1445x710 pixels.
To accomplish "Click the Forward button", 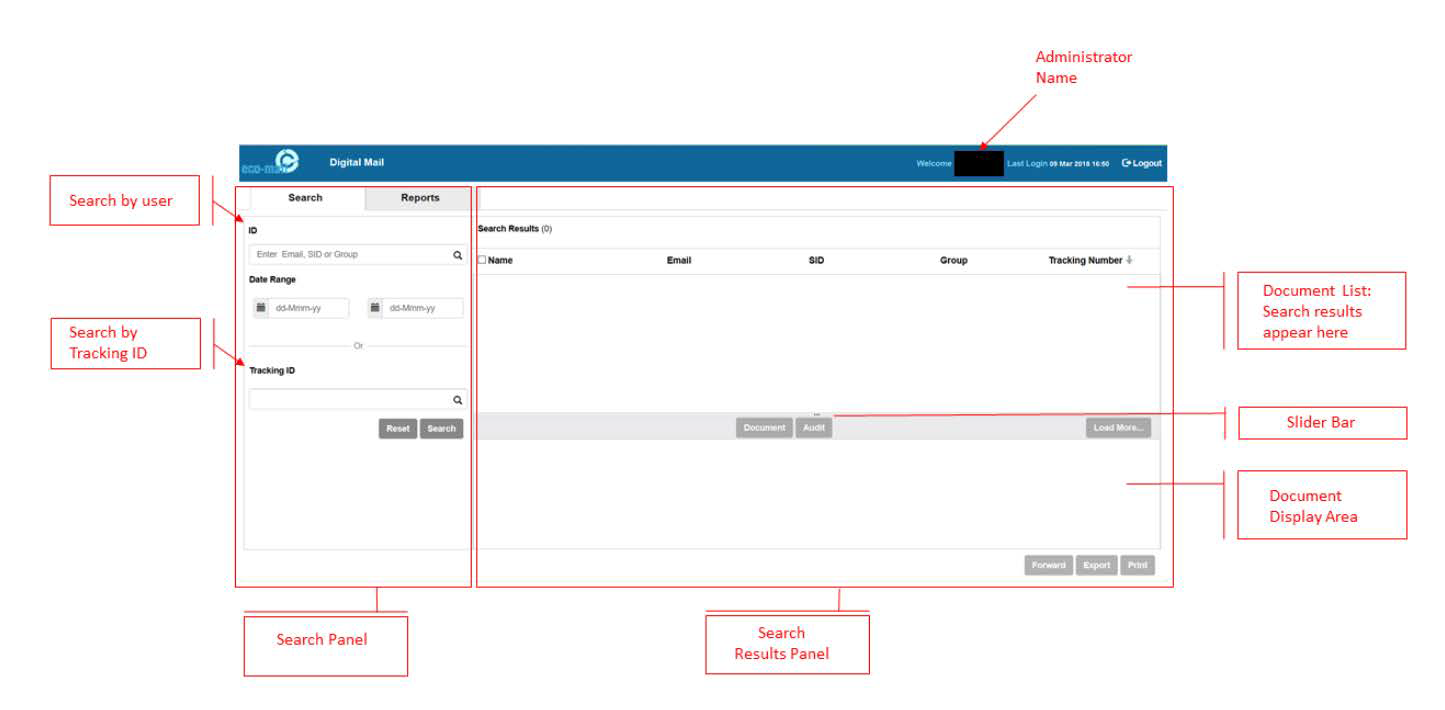I will click(1048, 566).
